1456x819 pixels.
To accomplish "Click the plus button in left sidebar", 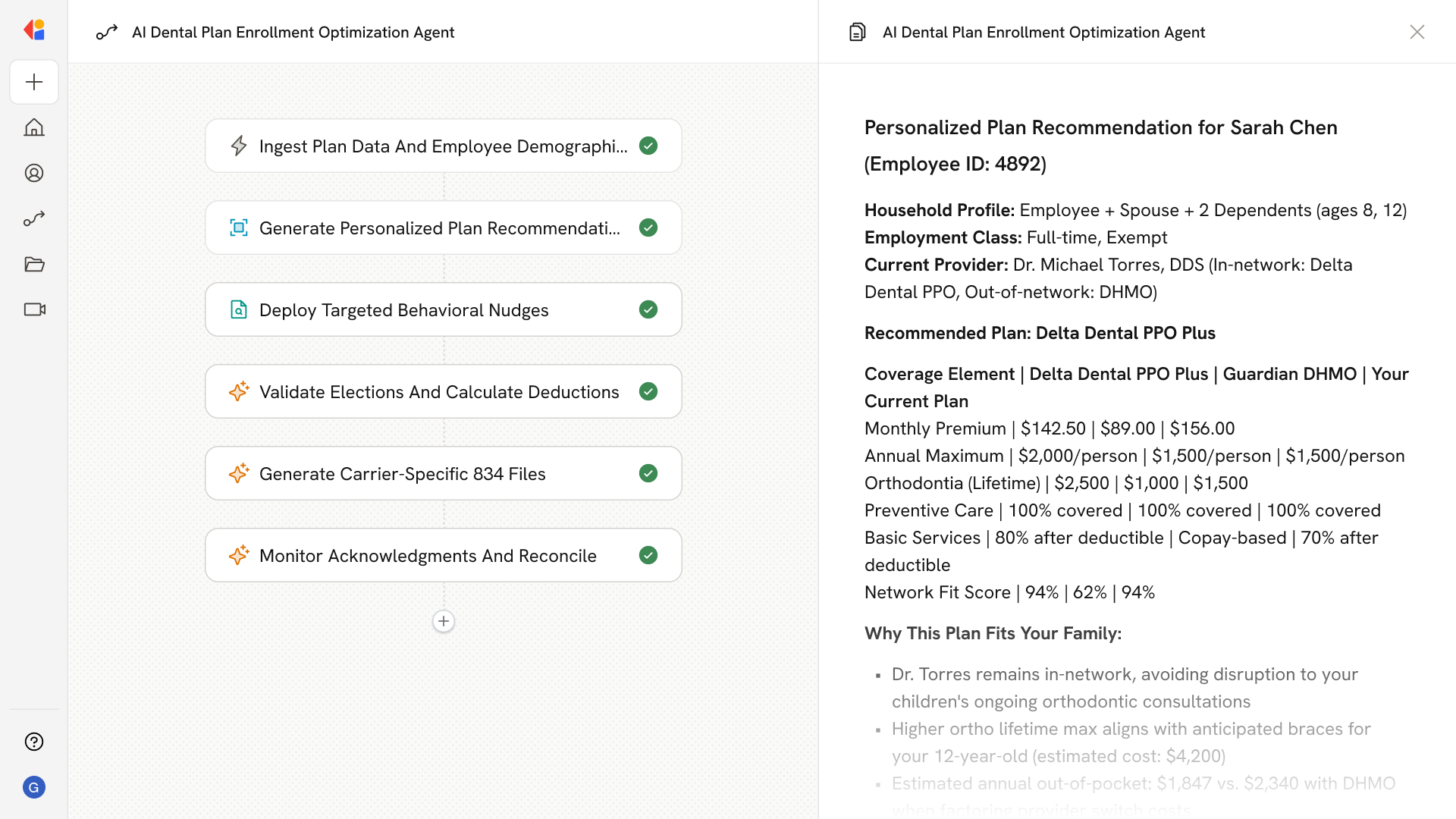I will (34, 82).
